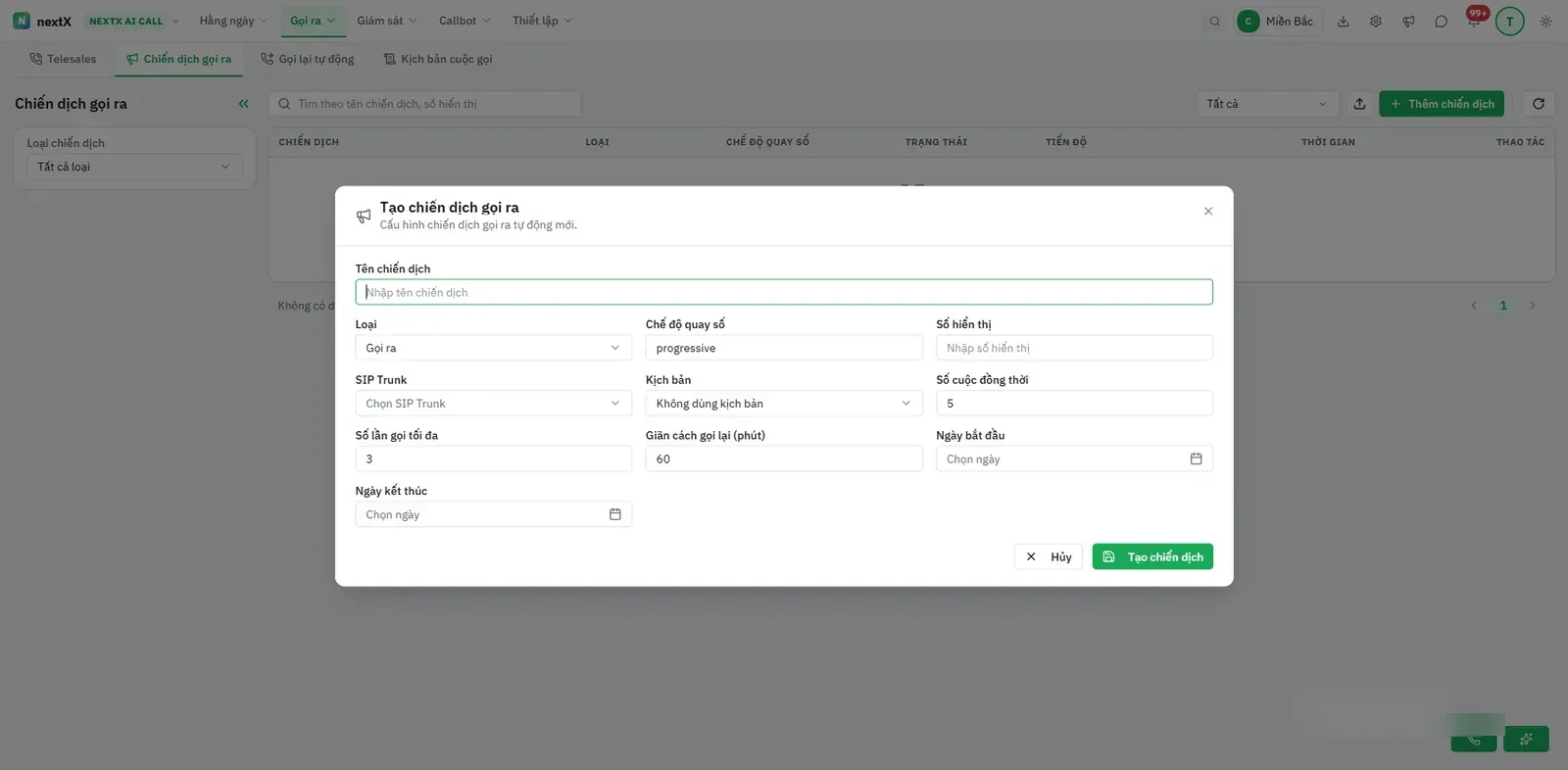The height and width of the screenshot is (770, 1568).
Task: Open the Thiết lập menu
Action: coord(542,21)
